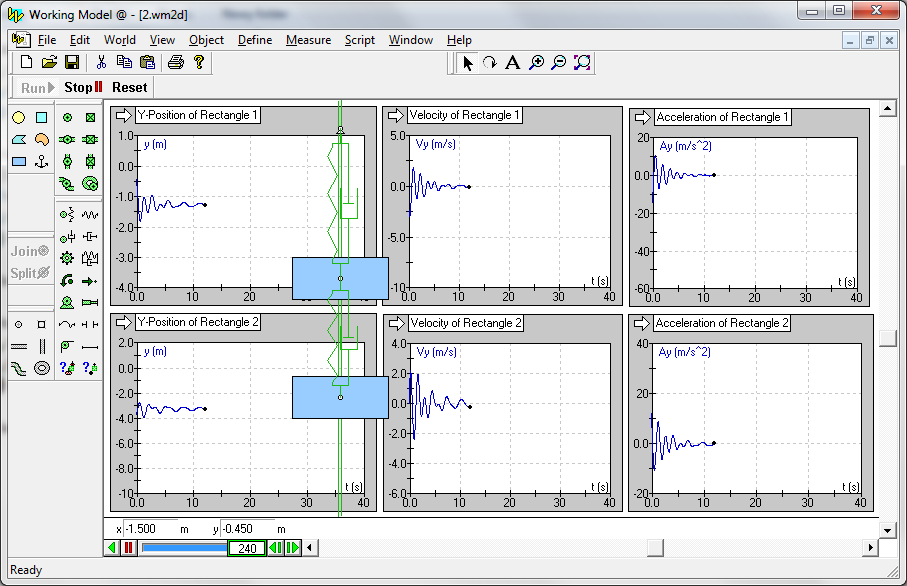This screenshot has width=907, height=586.
Task: Open the Object menu
Action: 206,40
